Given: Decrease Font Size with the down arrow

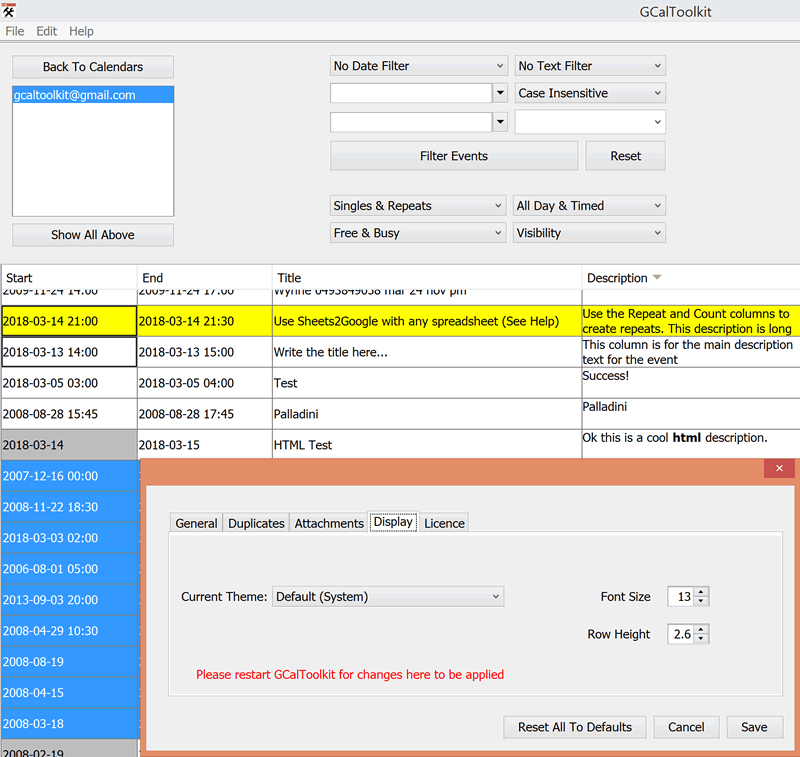Looking at the screenshot, I should [x=701, y=601].
